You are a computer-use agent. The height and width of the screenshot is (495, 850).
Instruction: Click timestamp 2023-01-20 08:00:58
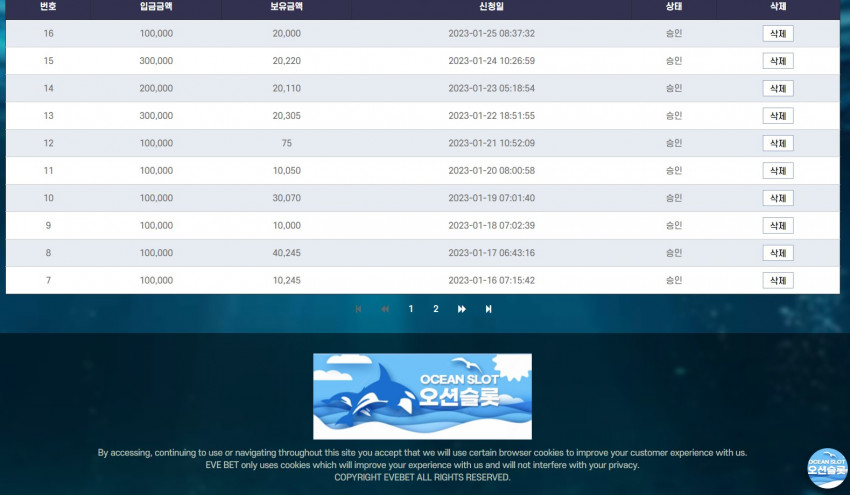coord(491,171)
